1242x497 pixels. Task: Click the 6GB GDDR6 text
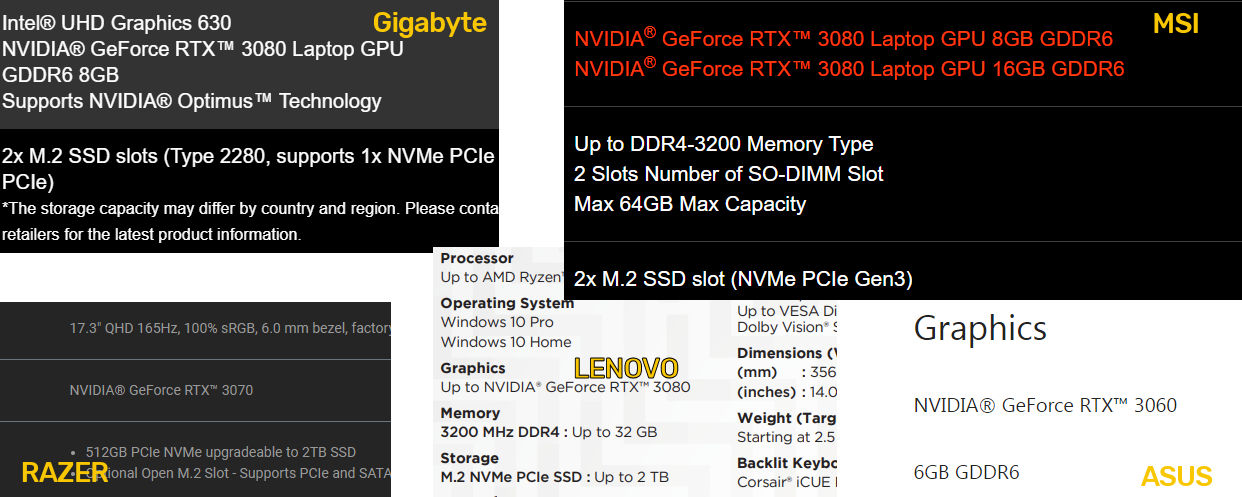pos(966,472)
